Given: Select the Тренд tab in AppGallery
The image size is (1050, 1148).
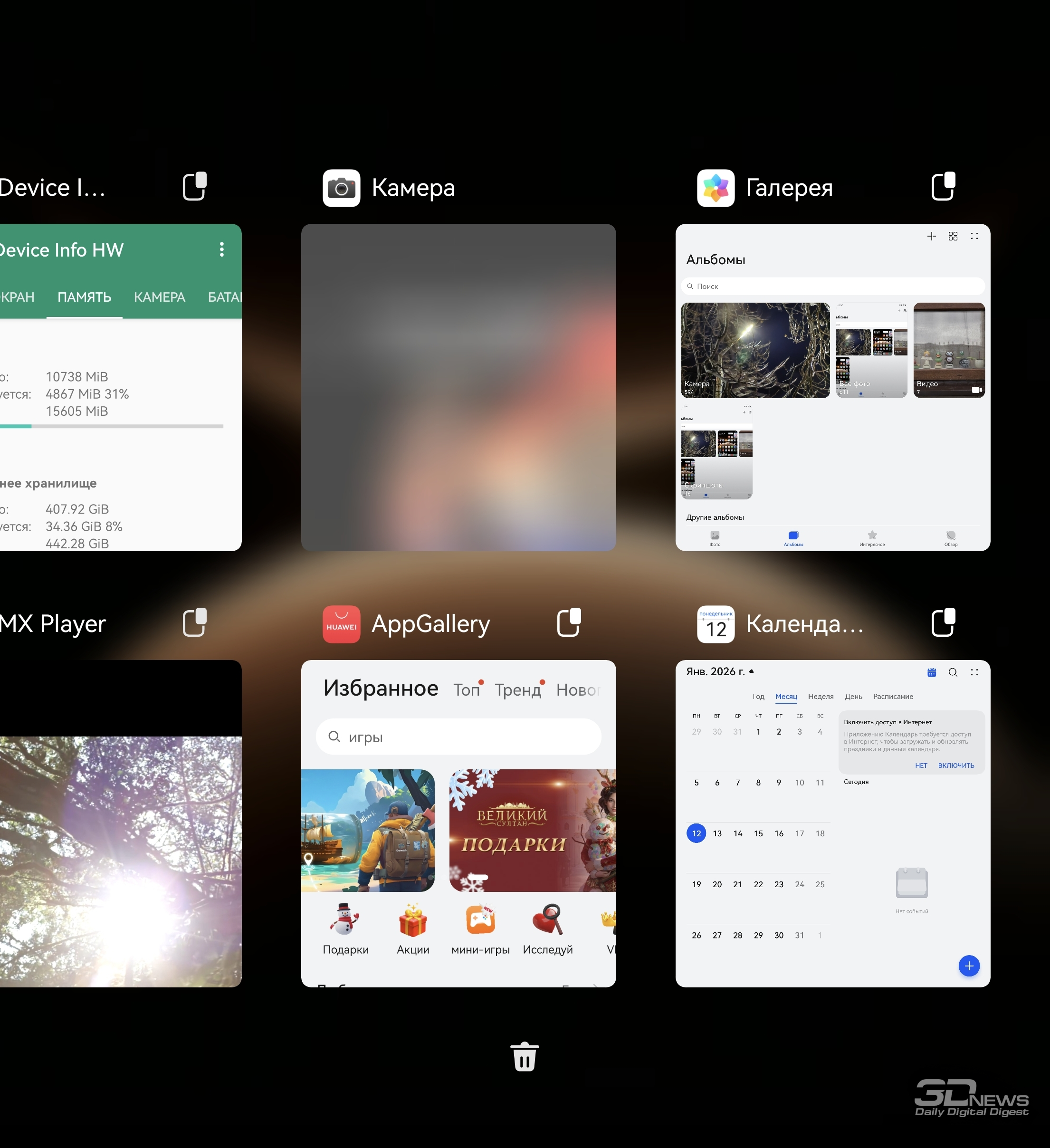Looking at the screenshot, I should tap(517, 690).
